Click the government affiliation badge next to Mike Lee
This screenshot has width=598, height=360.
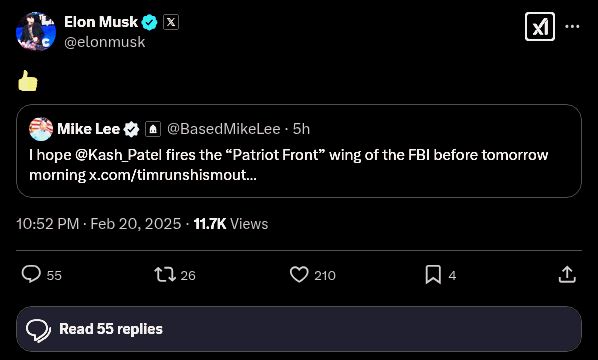coord(153,129)
